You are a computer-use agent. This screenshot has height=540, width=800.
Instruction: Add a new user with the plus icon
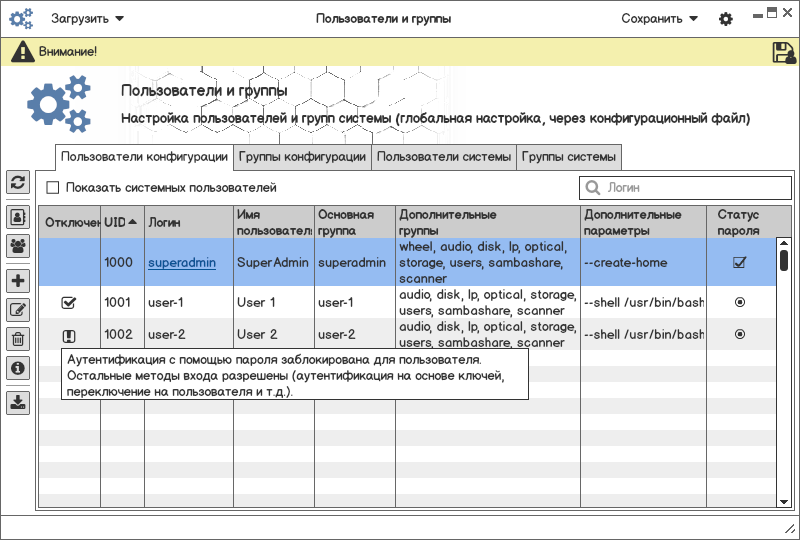[x=18, y=281]
